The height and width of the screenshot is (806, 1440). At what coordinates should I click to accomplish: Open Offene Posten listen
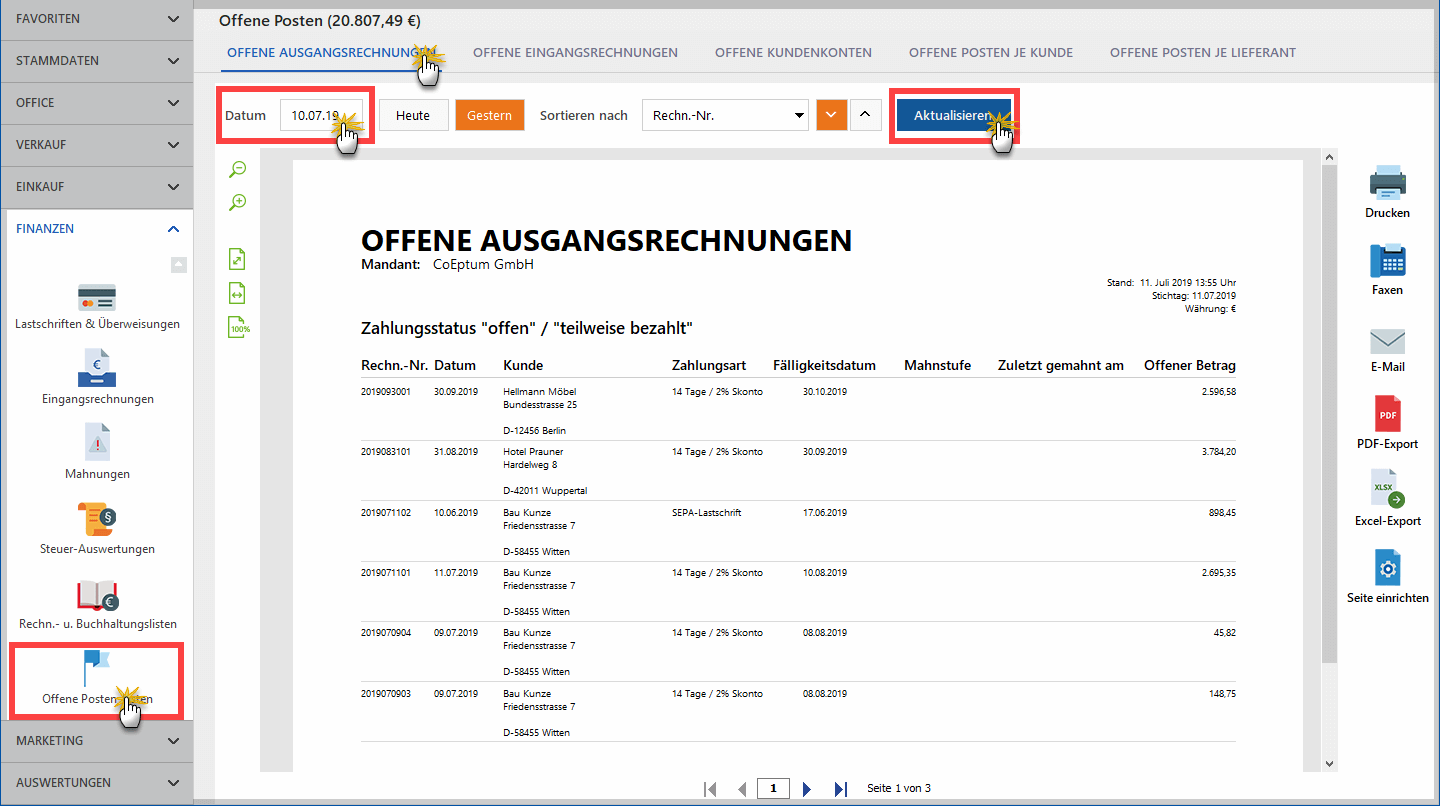coord(97,678)
